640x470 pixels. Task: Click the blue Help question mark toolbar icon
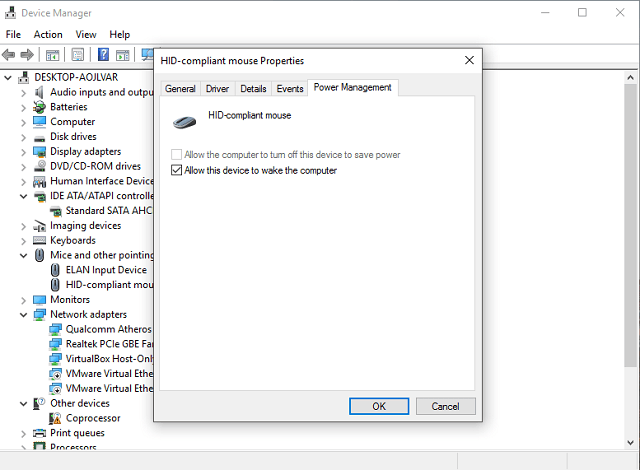pyautogui.click(x=103, y=54)
